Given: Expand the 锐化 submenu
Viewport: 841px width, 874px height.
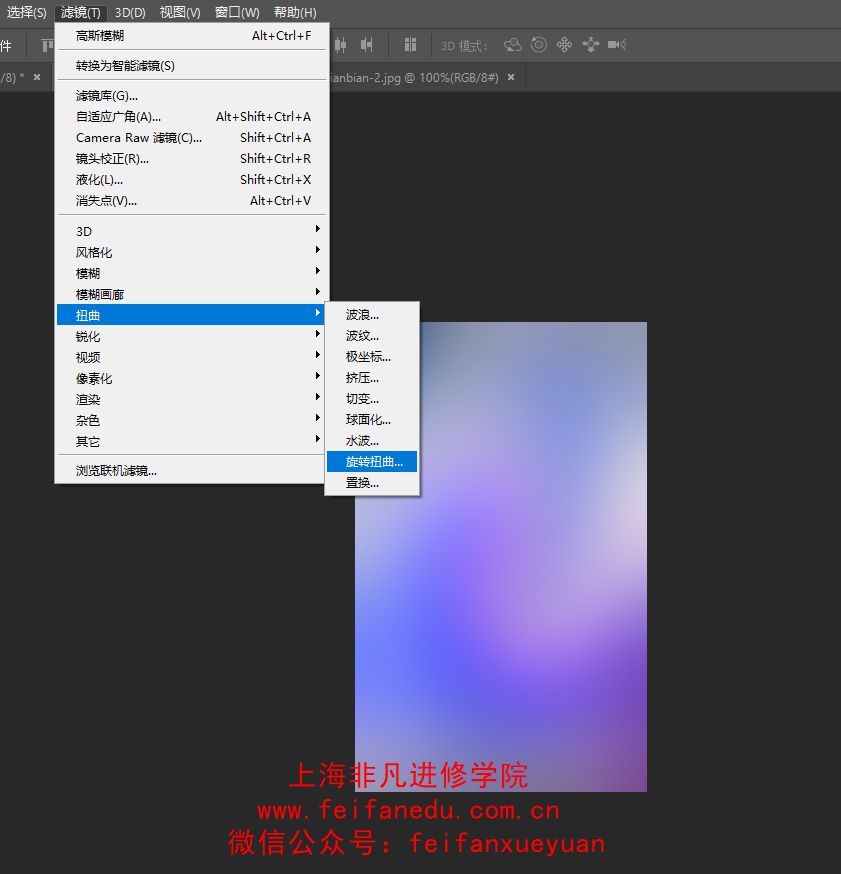Looking at the screenshot, I should point(192,336).
